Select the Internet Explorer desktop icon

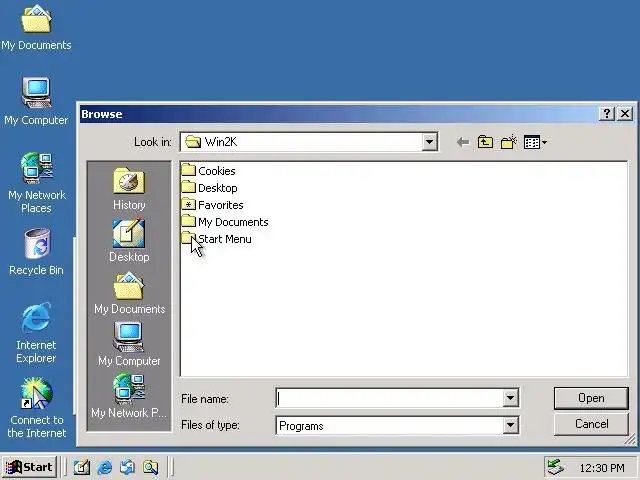point(36,333)
